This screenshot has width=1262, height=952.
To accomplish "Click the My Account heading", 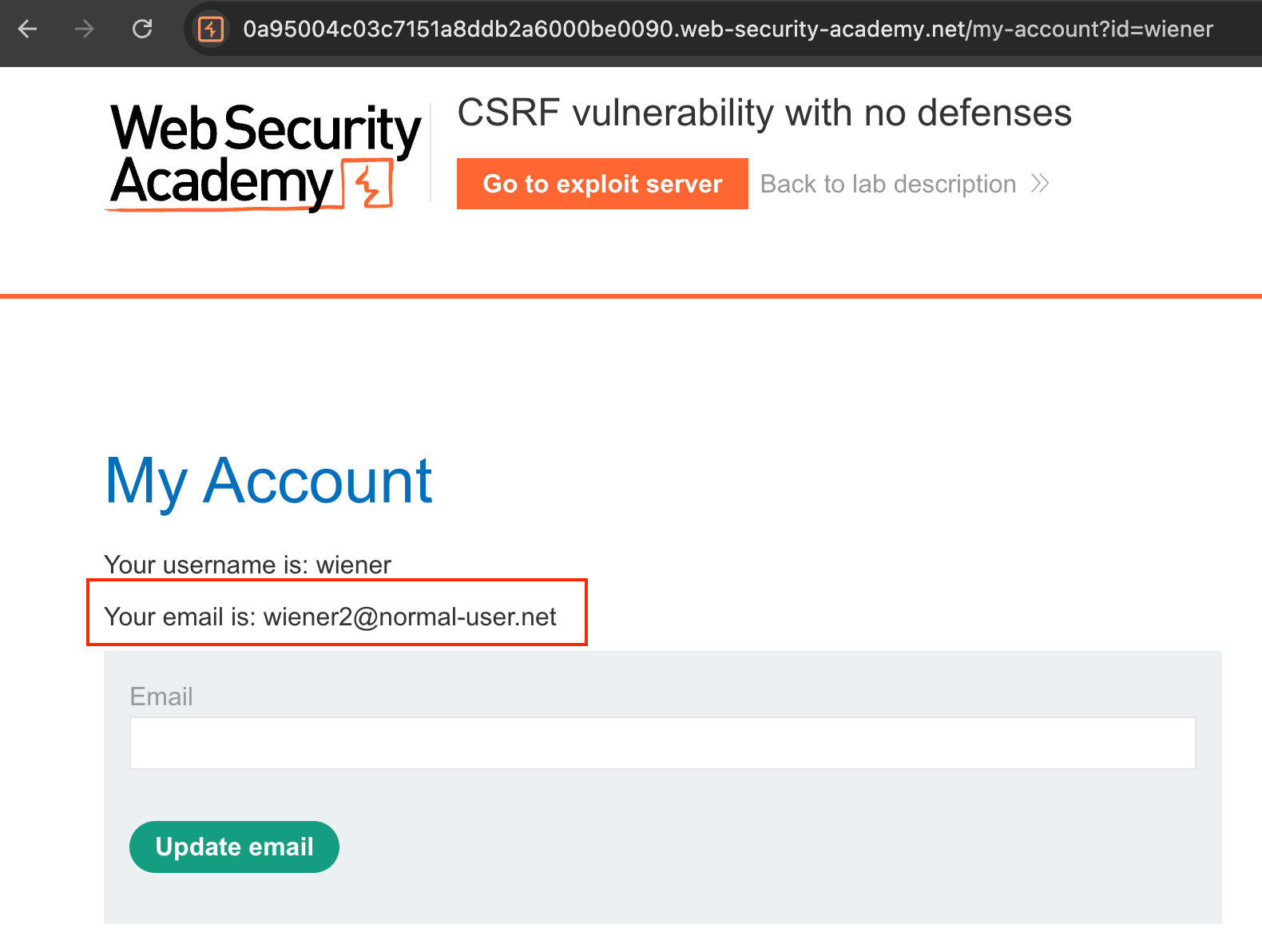I will [x=268, y=481].
